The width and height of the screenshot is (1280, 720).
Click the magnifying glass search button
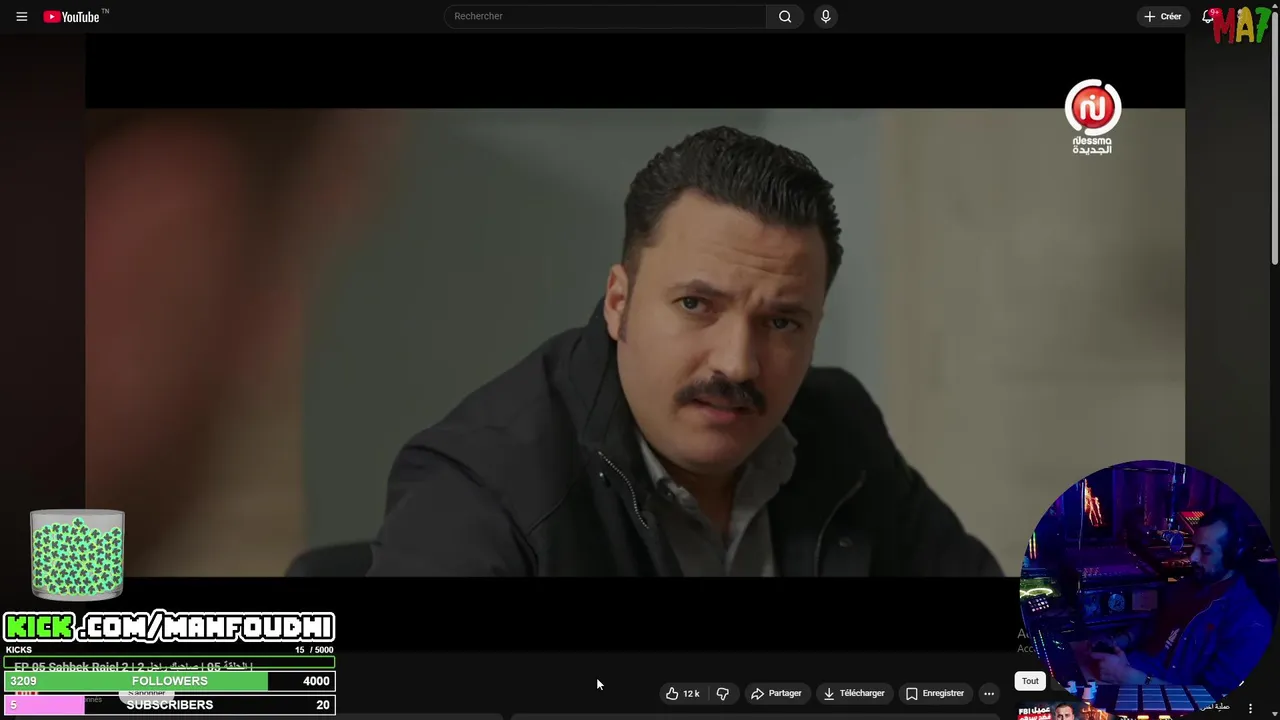tap(785, 16)
